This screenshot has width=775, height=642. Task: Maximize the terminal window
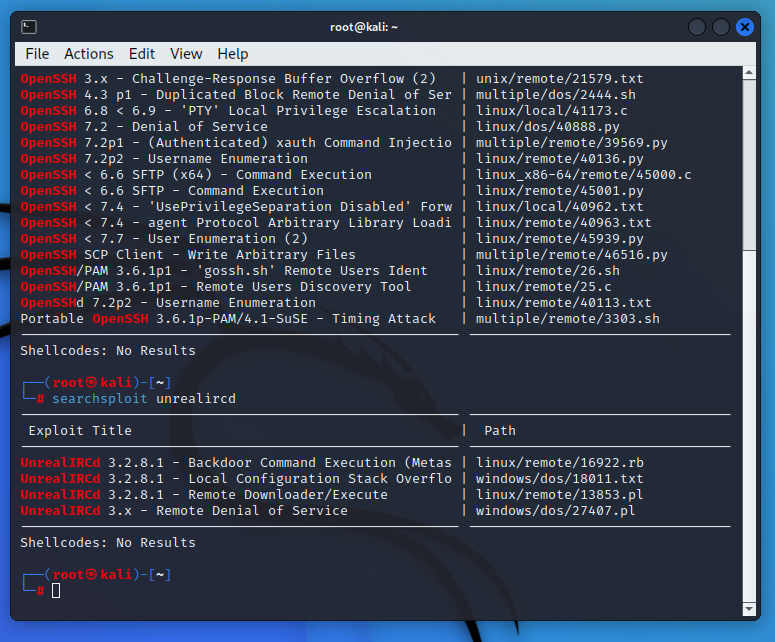[x=721, y=27]
